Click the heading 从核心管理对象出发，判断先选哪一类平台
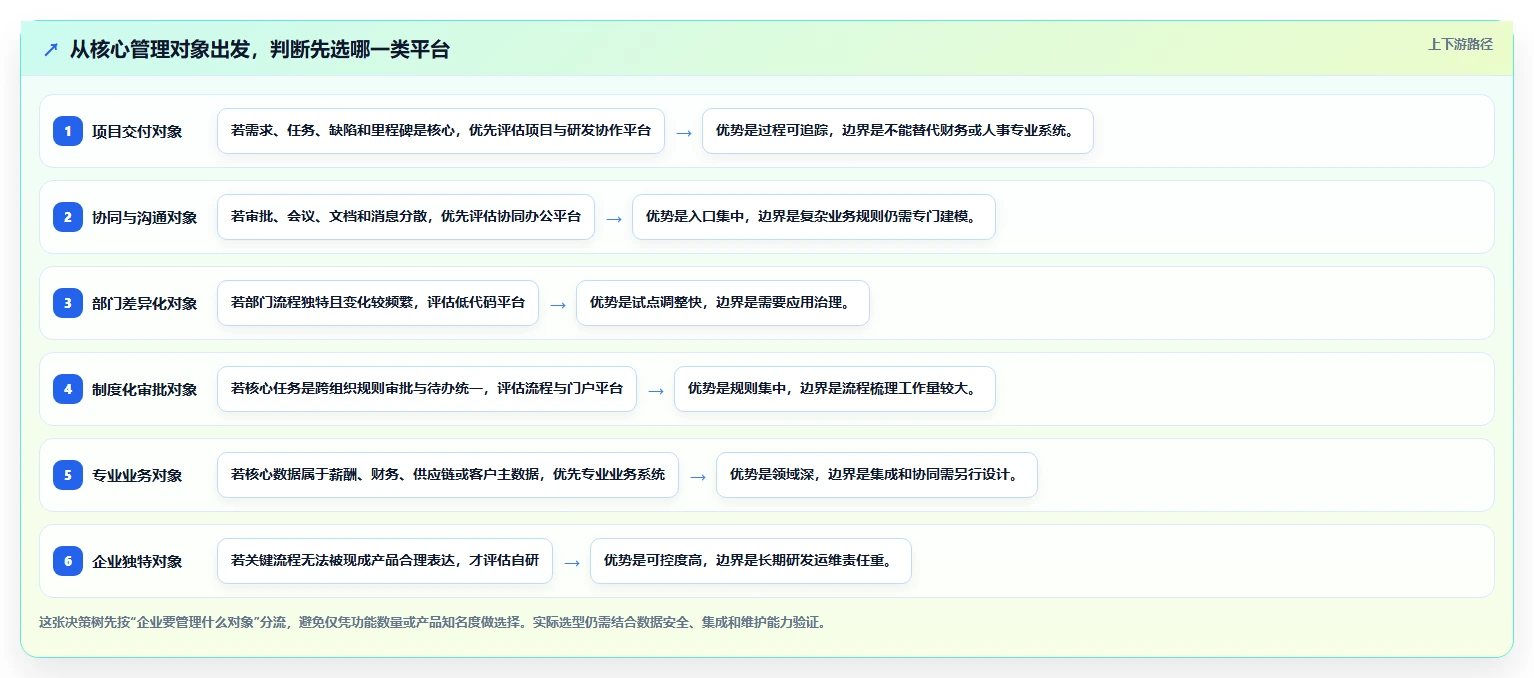Screen dimensions: 1534x678 coord(259,49)
